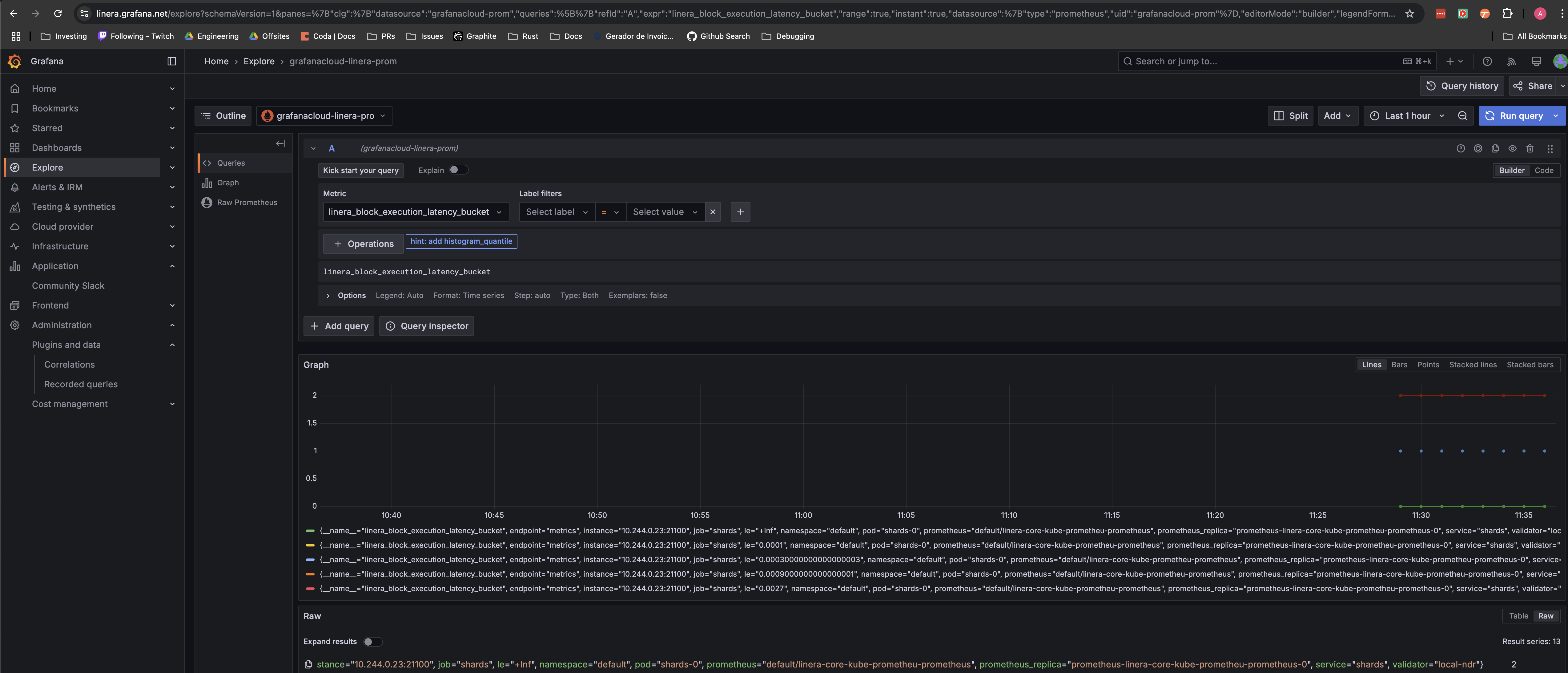Toggle Expand results switch

[x=370, y=641]
